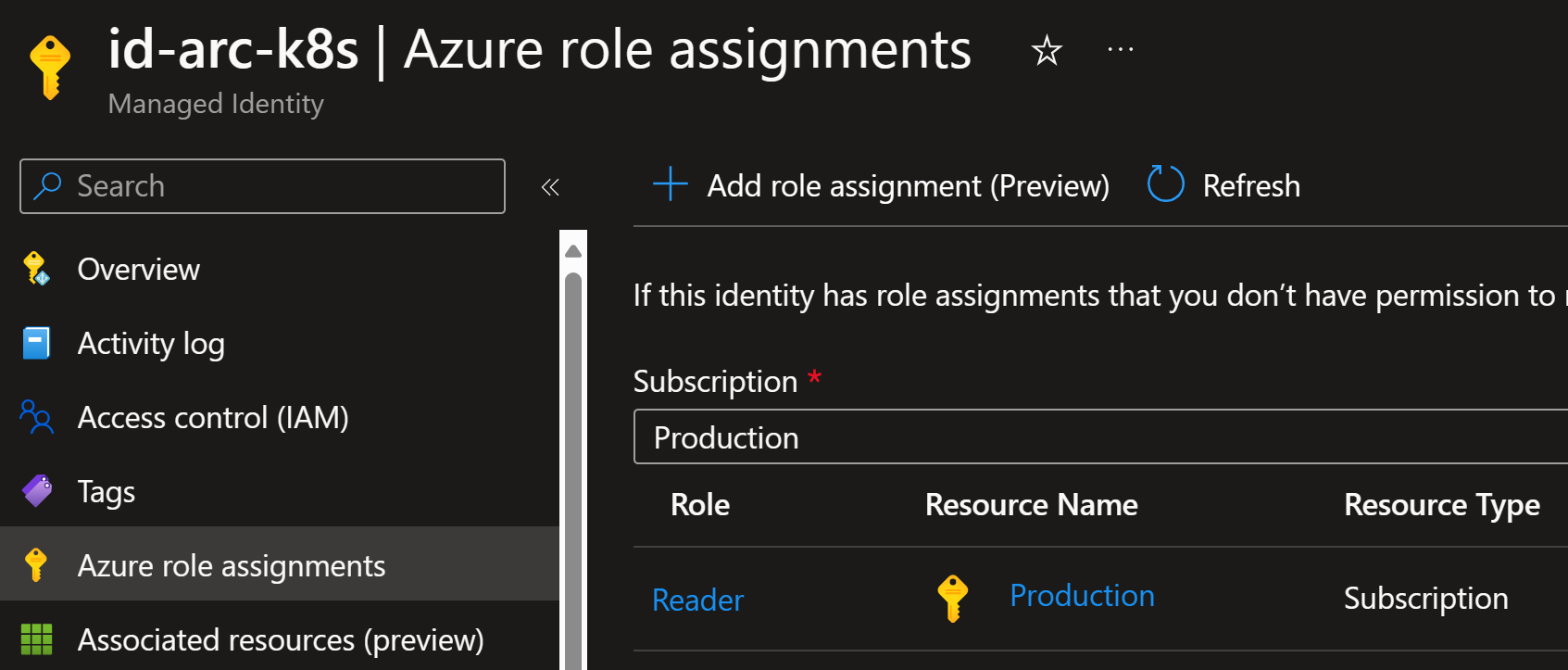Viewport: 1568px width, 670px height.
Task: Focus the sidebar Search field
Action: point(262,186)
